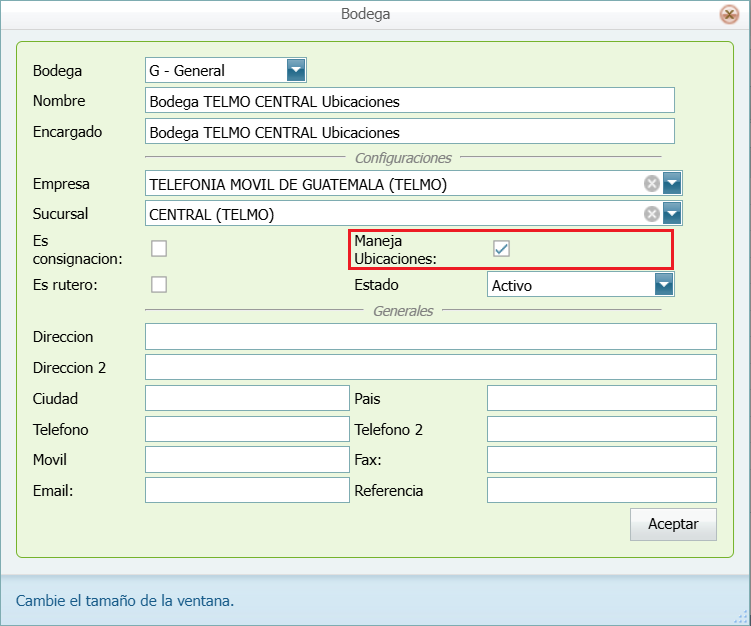Clear the Sucursal selection with X icon

click(651, 213)
